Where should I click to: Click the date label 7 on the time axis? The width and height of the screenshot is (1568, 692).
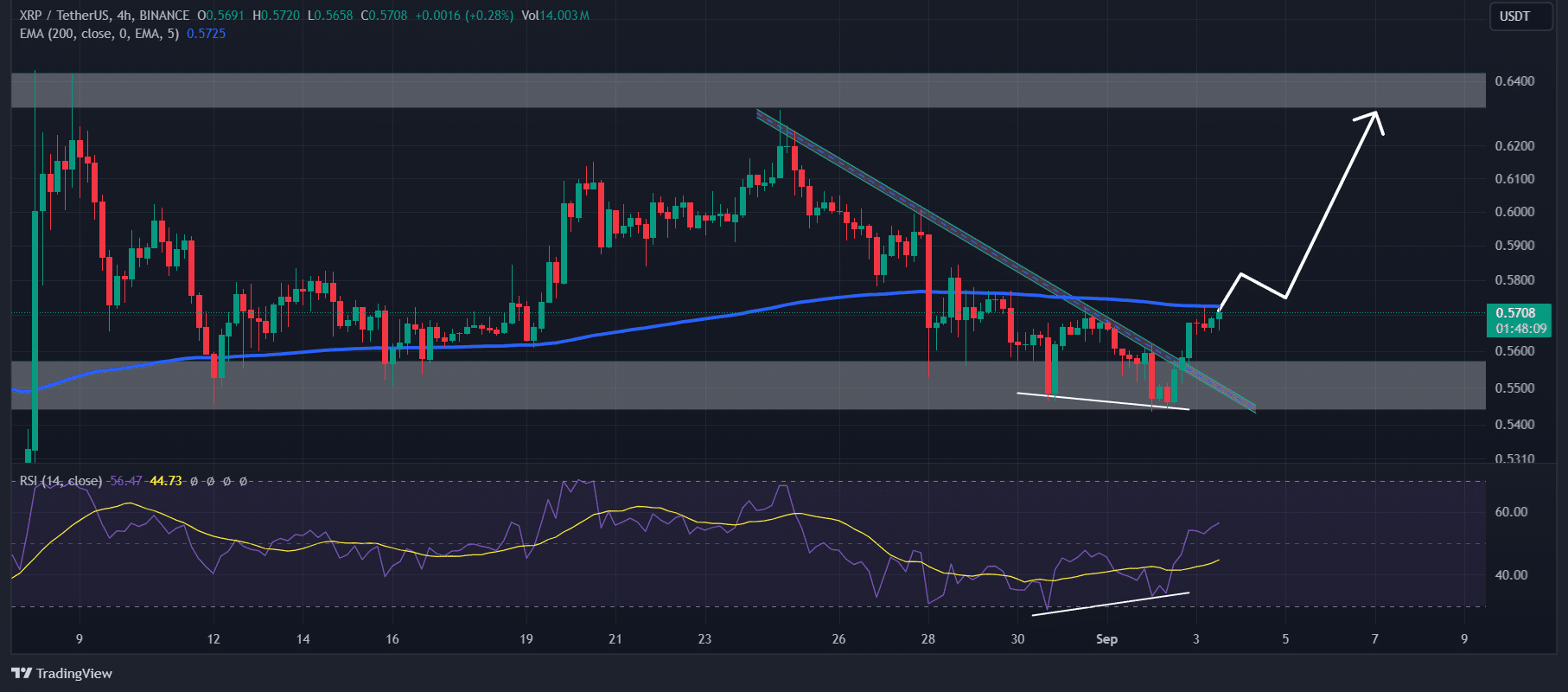point(1375,639)
